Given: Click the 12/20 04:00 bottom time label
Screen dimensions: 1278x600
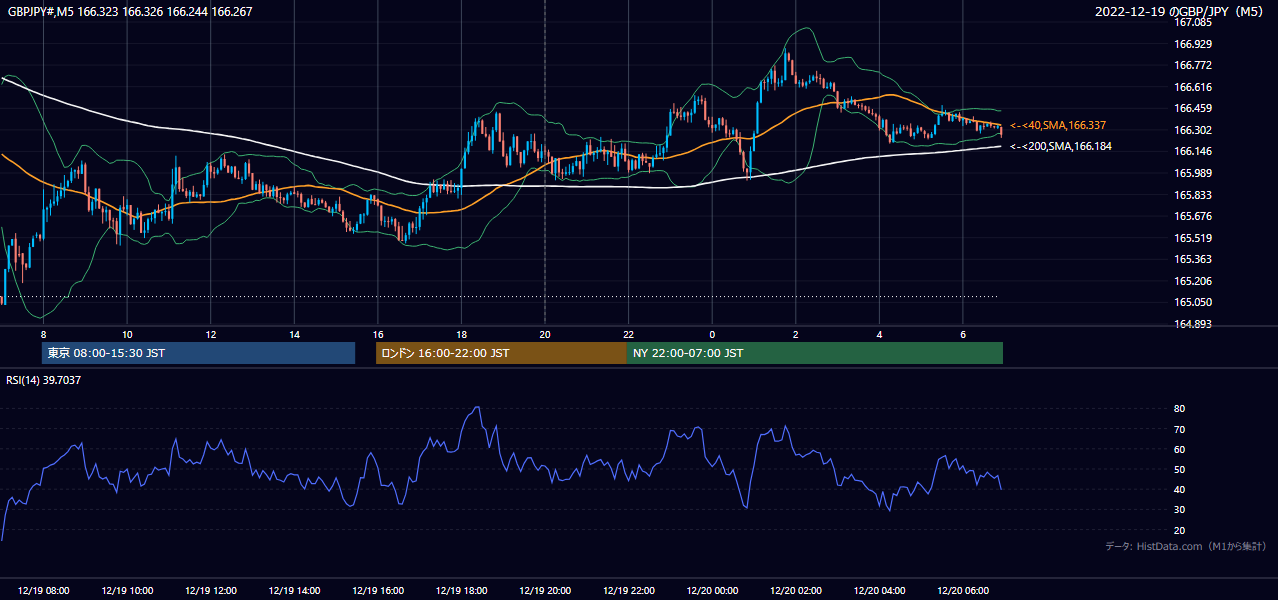Looking at the screenshot, I should [879, 591].
